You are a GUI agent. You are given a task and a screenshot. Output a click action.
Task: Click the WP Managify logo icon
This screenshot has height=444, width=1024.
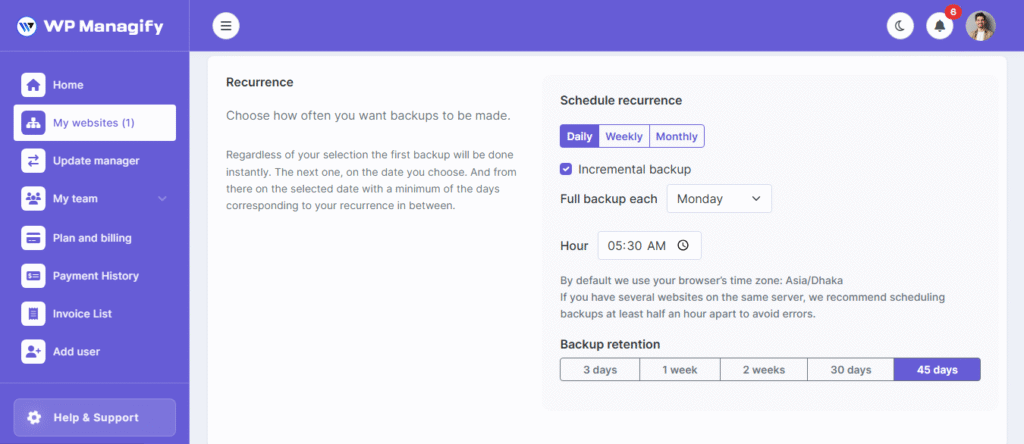coord(27,27)
